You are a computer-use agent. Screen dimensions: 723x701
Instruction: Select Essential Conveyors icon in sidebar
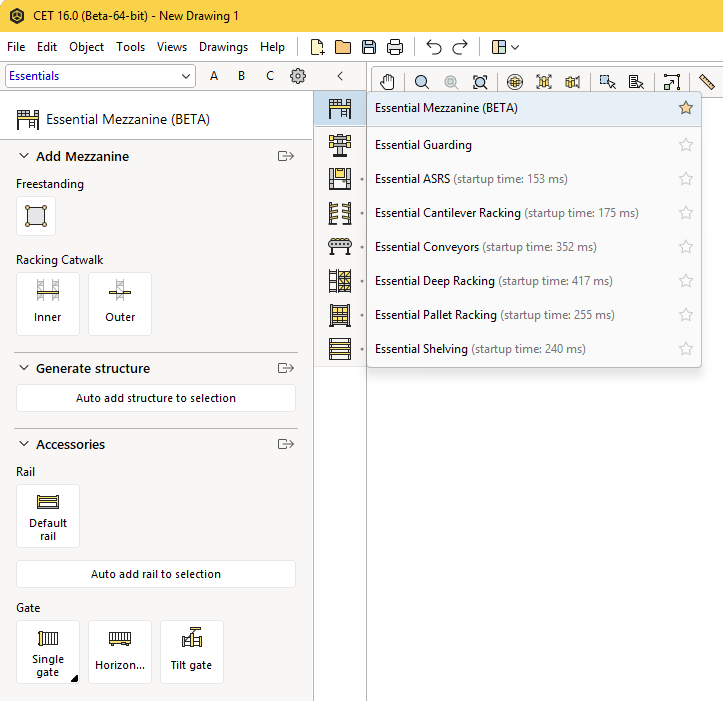point(340,247)
